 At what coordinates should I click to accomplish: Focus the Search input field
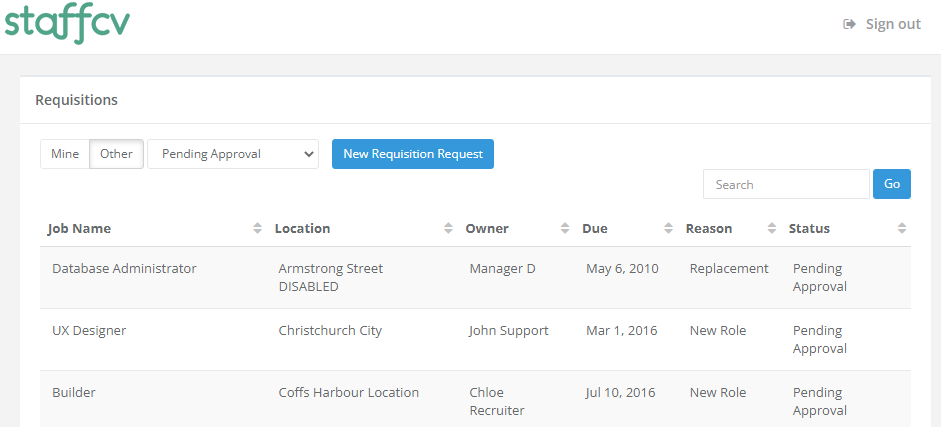pyautogui.click(x=786, y=184)
